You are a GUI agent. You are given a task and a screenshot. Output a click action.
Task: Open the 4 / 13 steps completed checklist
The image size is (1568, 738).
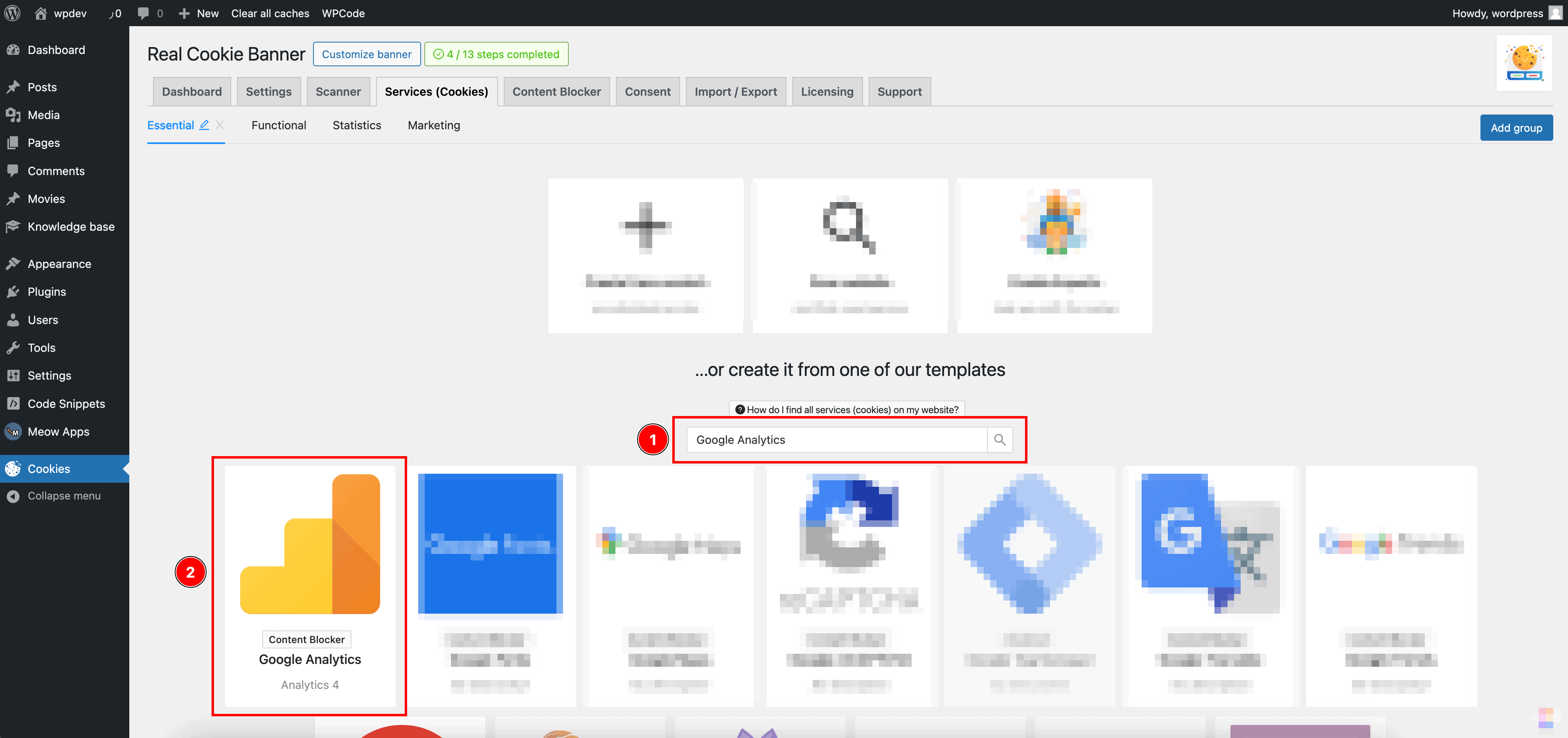pos(496,54)
